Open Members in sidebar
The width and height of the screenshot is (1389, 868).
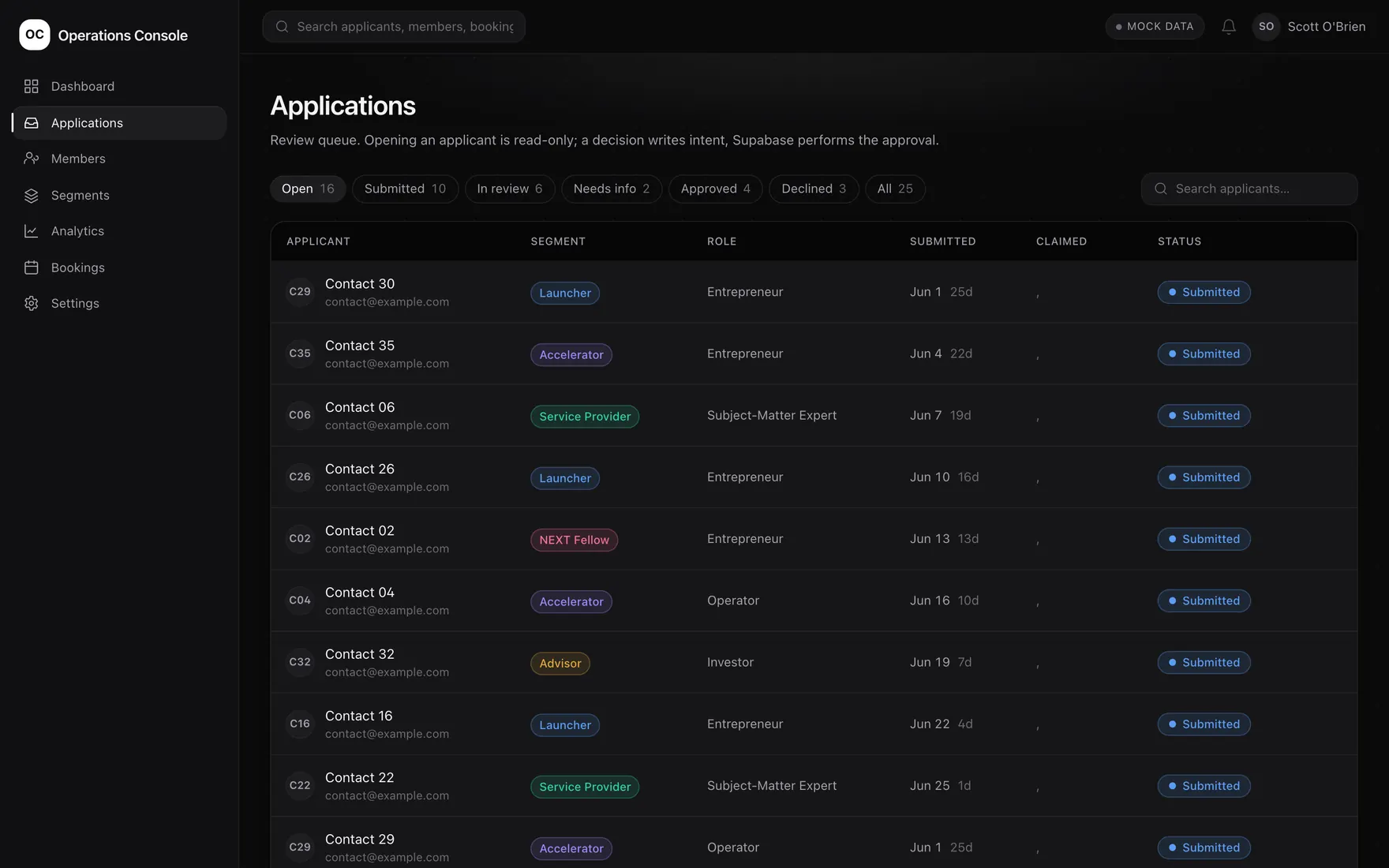click(x=119, y=159)
